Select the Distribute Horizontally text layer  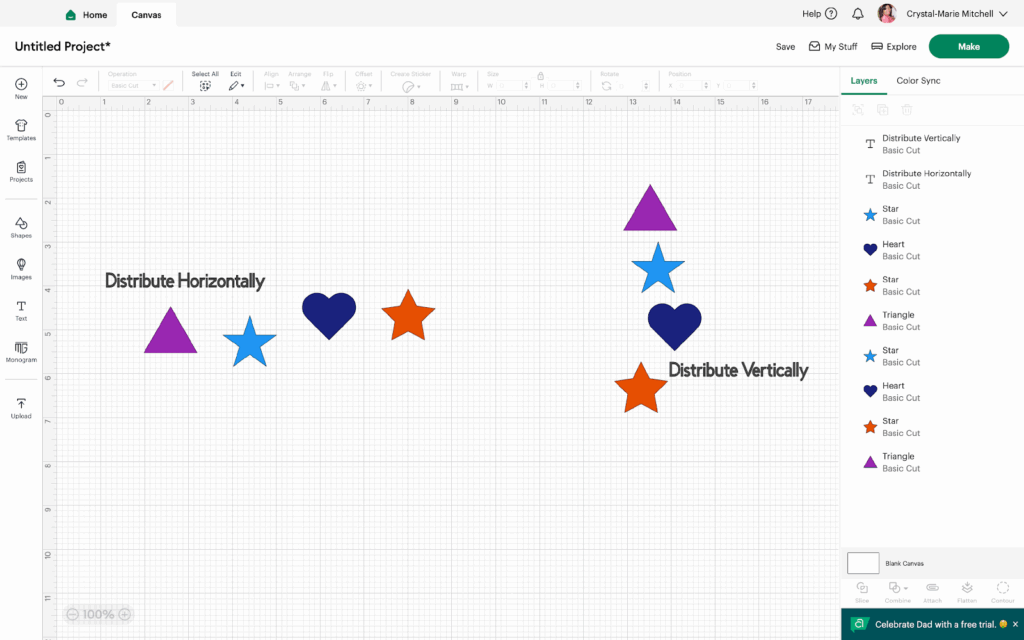coord(931,179)
